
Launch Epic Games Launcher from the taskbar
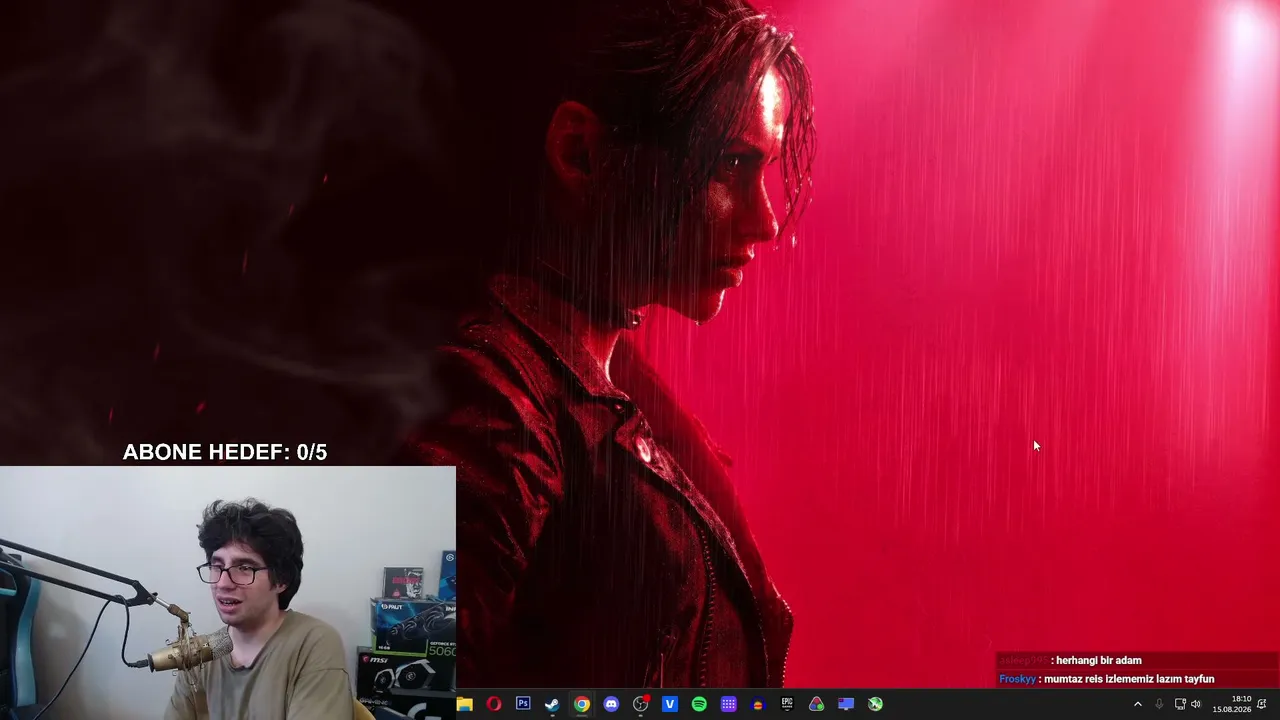787,704
